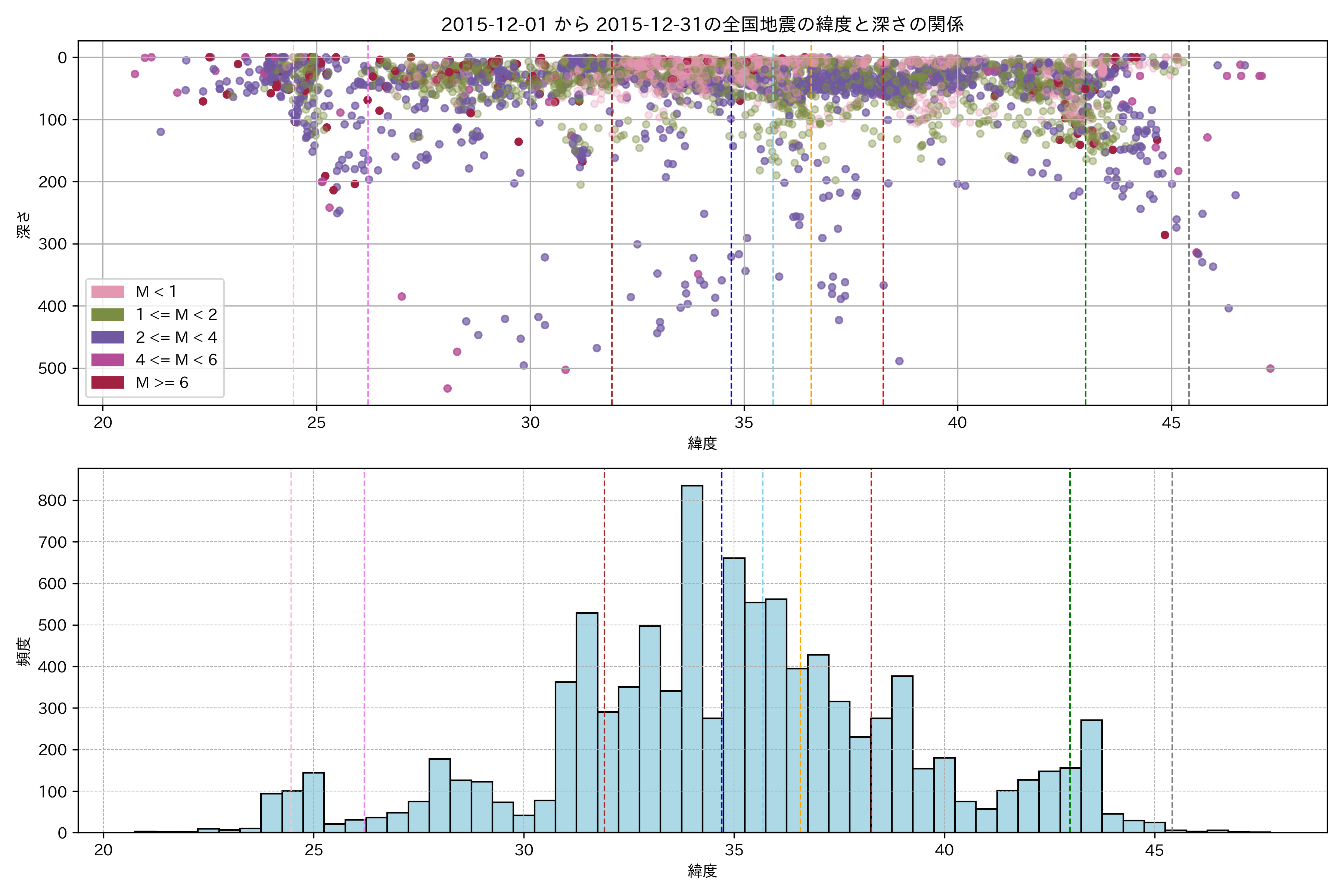
Task: Click the M >= 6 legend text label
Action: click(x=162, y=382)
